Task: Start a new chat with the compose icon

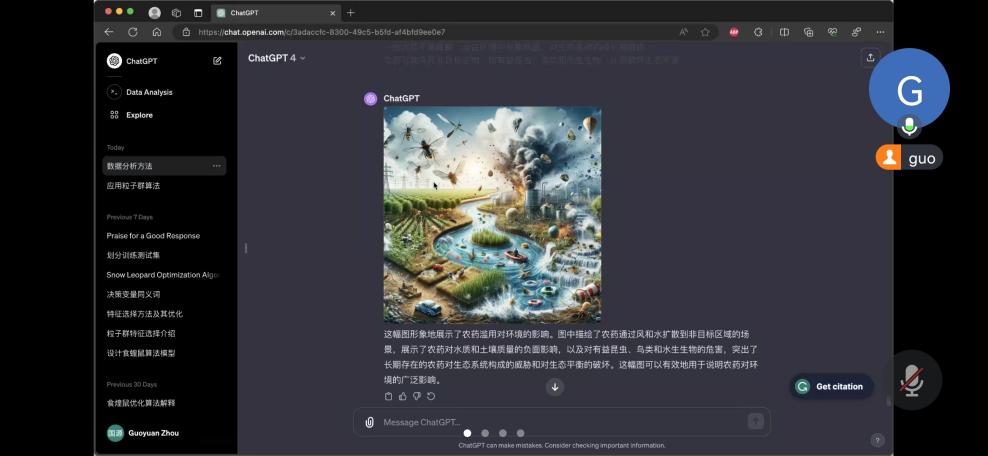Action: [217, 61]
